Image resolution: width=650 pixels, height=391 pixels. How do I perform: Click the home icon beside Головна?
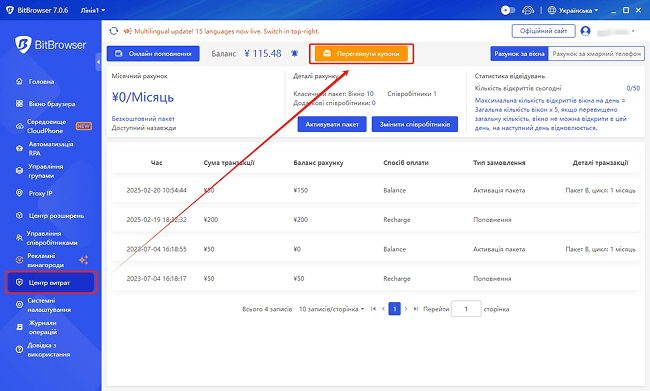19,81
